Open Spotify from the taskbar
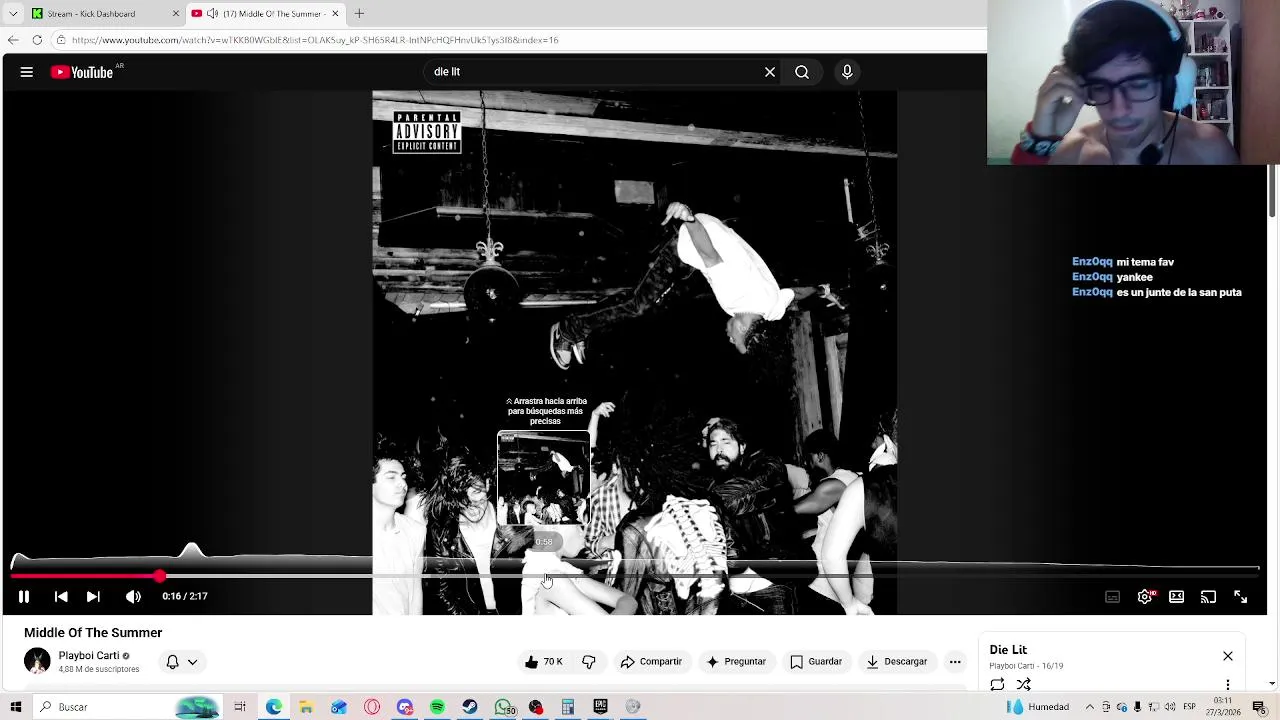The image size is (1280, 720). point(437,707)
